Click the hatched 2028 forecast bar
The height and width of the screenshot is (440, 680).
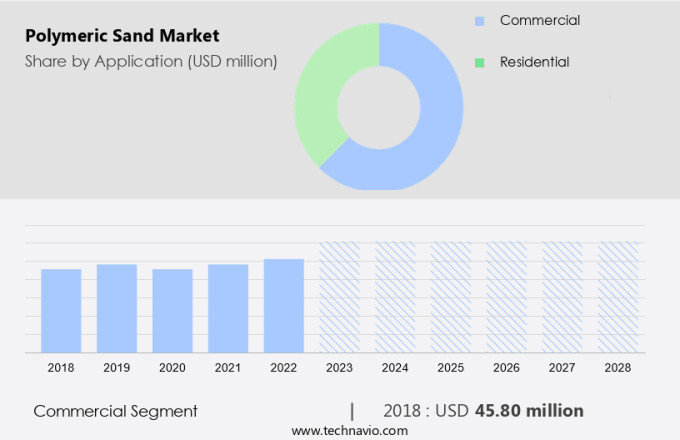point(618,297)
